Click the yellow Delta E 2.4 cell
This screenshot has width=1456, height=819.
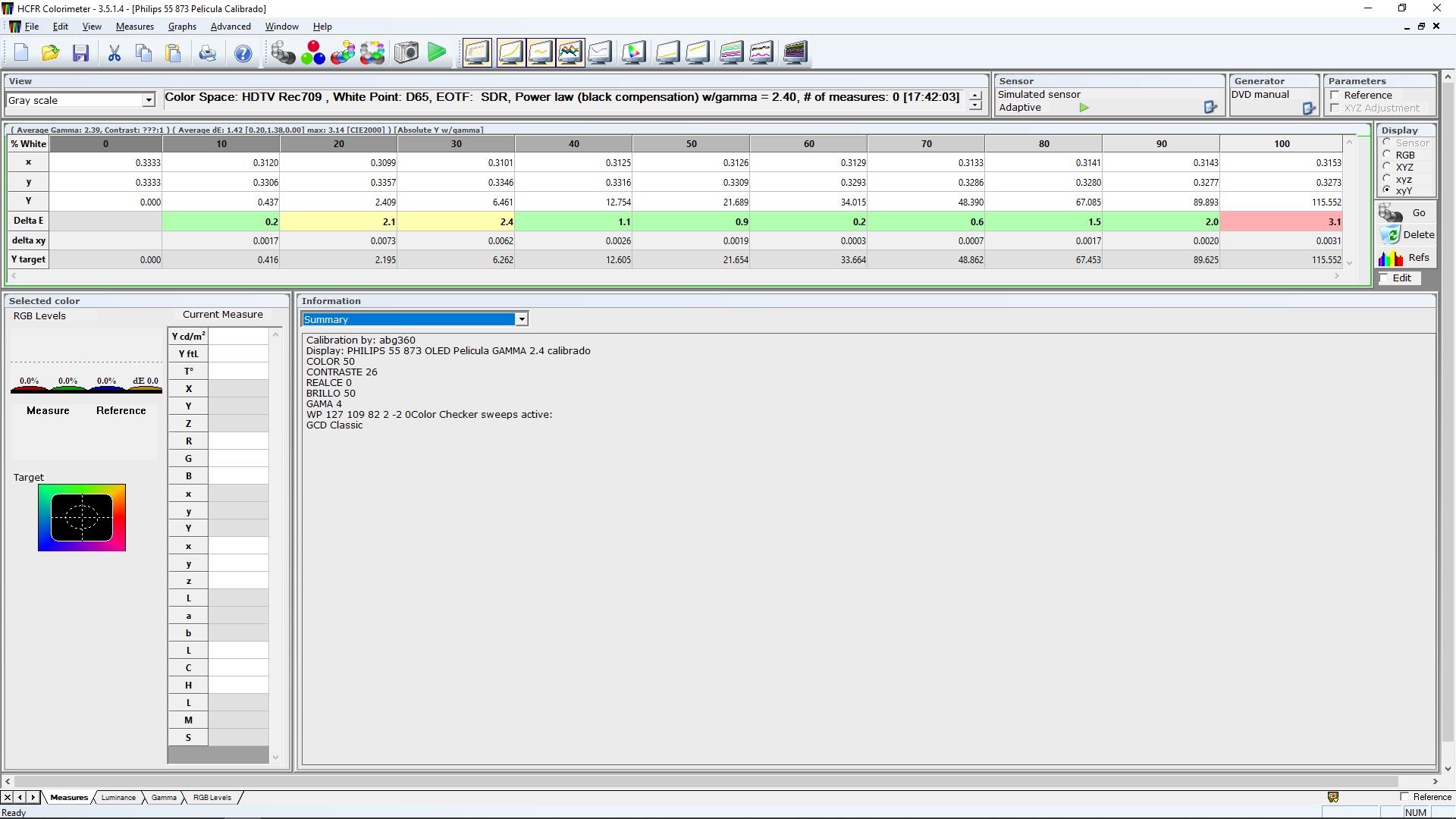(456, 222)
